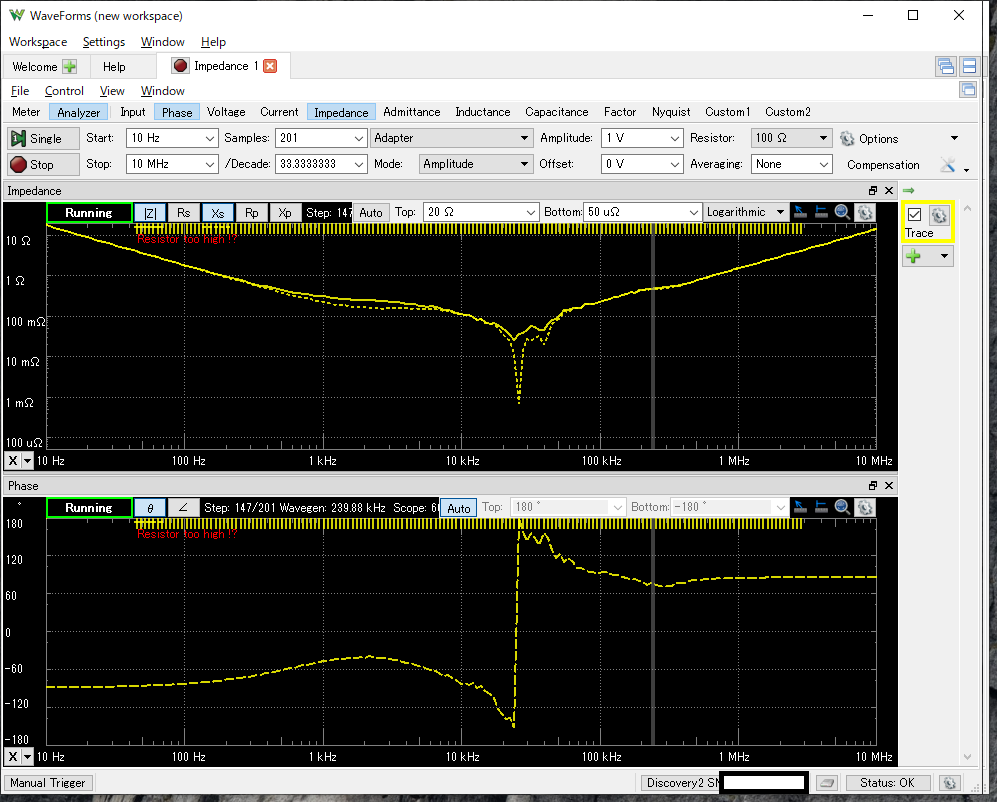Click the tile windows icon

(970, 66)
